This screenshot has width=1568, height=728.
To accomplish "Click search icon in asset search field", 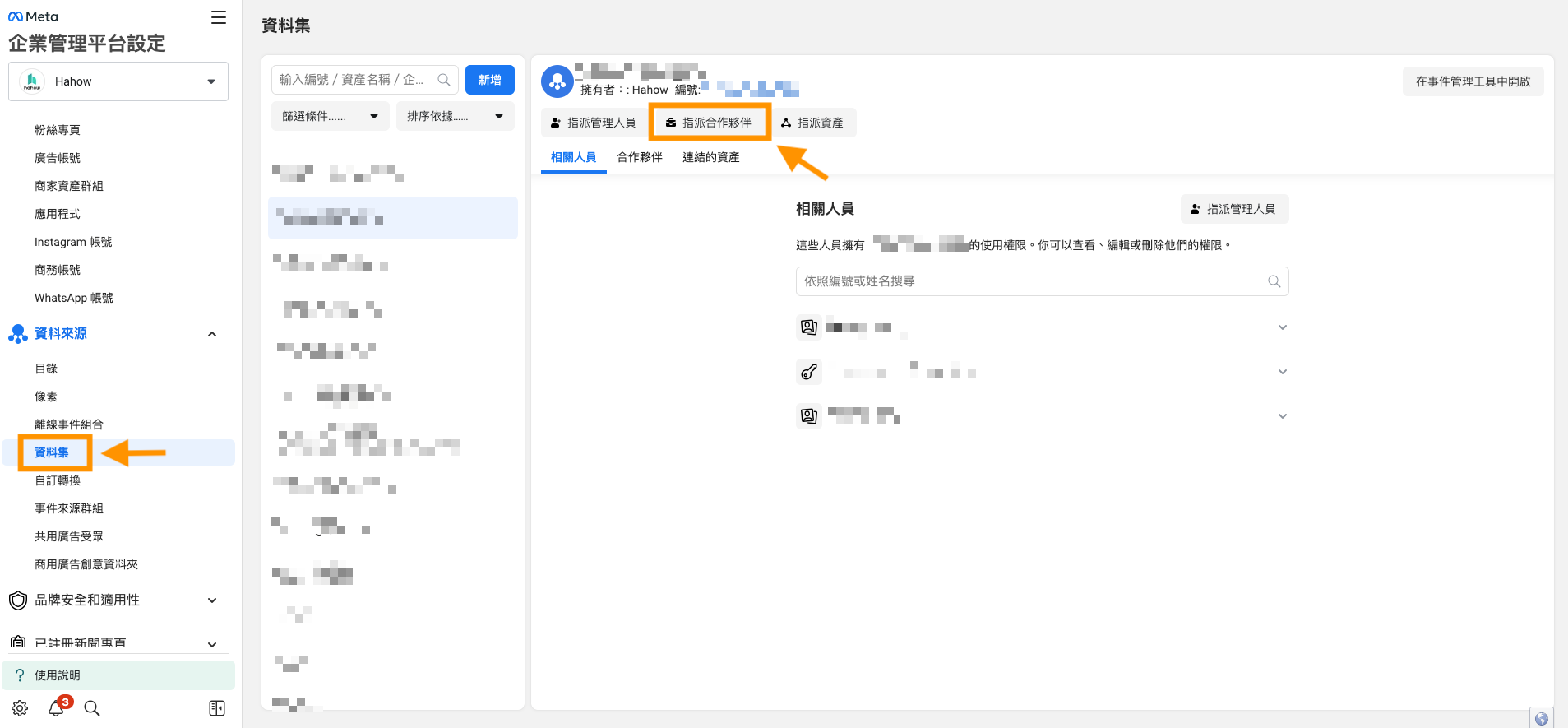I will point(444,80).
